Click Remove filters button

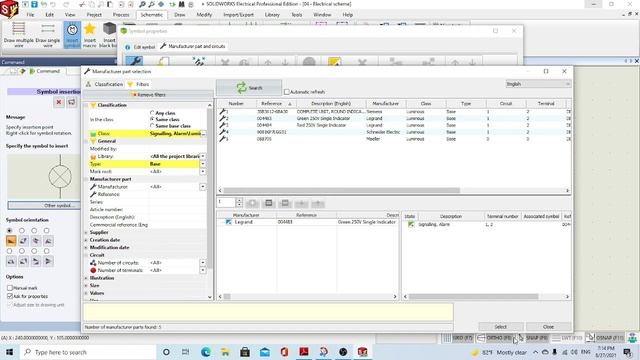pos(148,95)
